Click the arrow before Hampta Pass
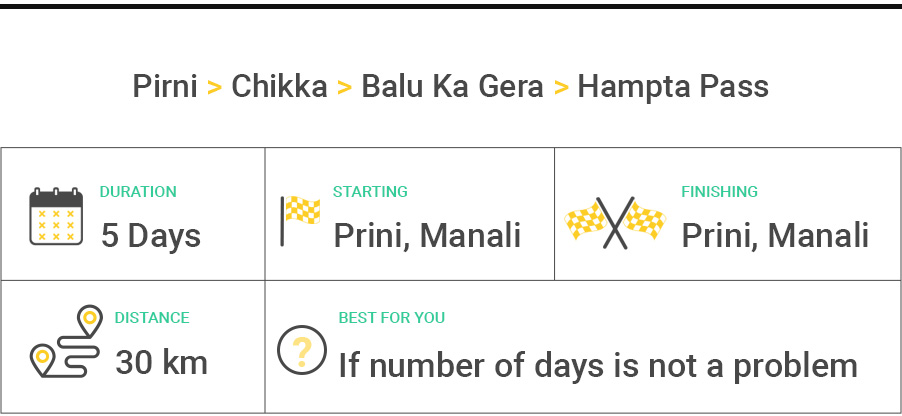The height and width of the screenshot is (416, 902). 560,87
